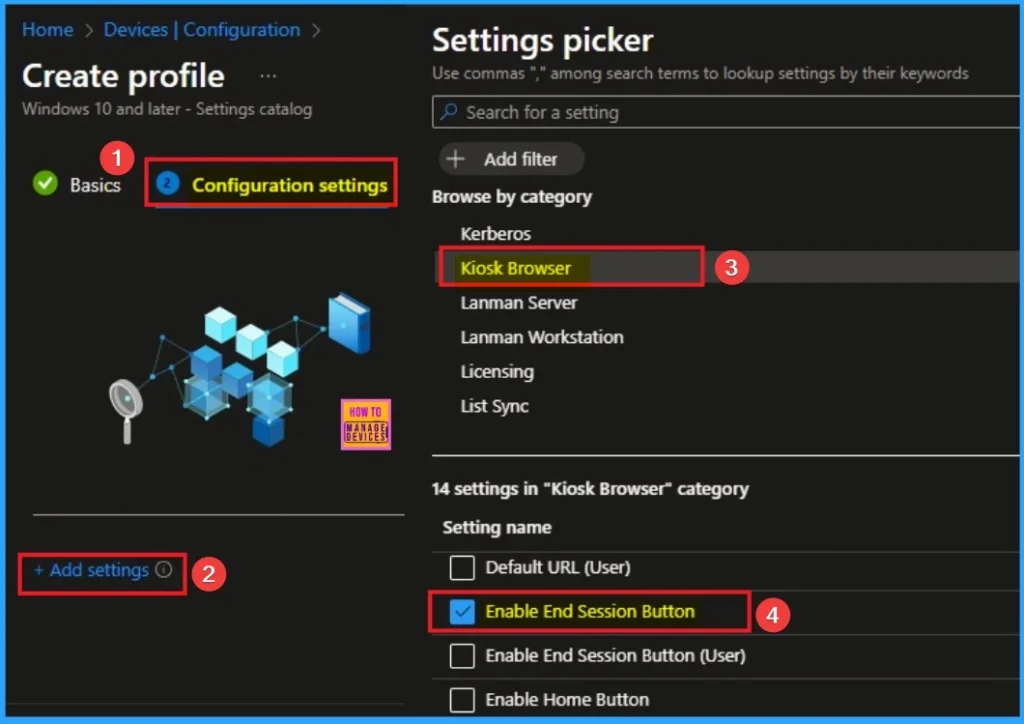Click the How To Manage Devices logo
This screenshot has height=724, width=1024.
click(365, 425)
